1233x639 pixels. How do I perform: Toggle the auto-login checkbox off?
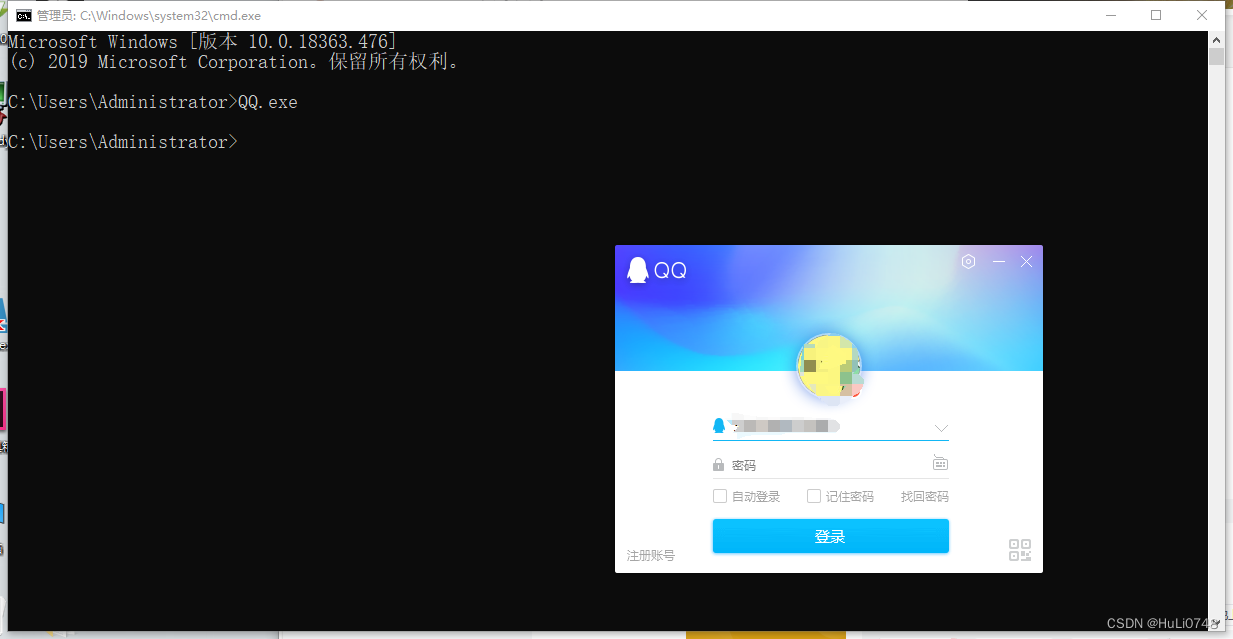click(x=719, y=495)
